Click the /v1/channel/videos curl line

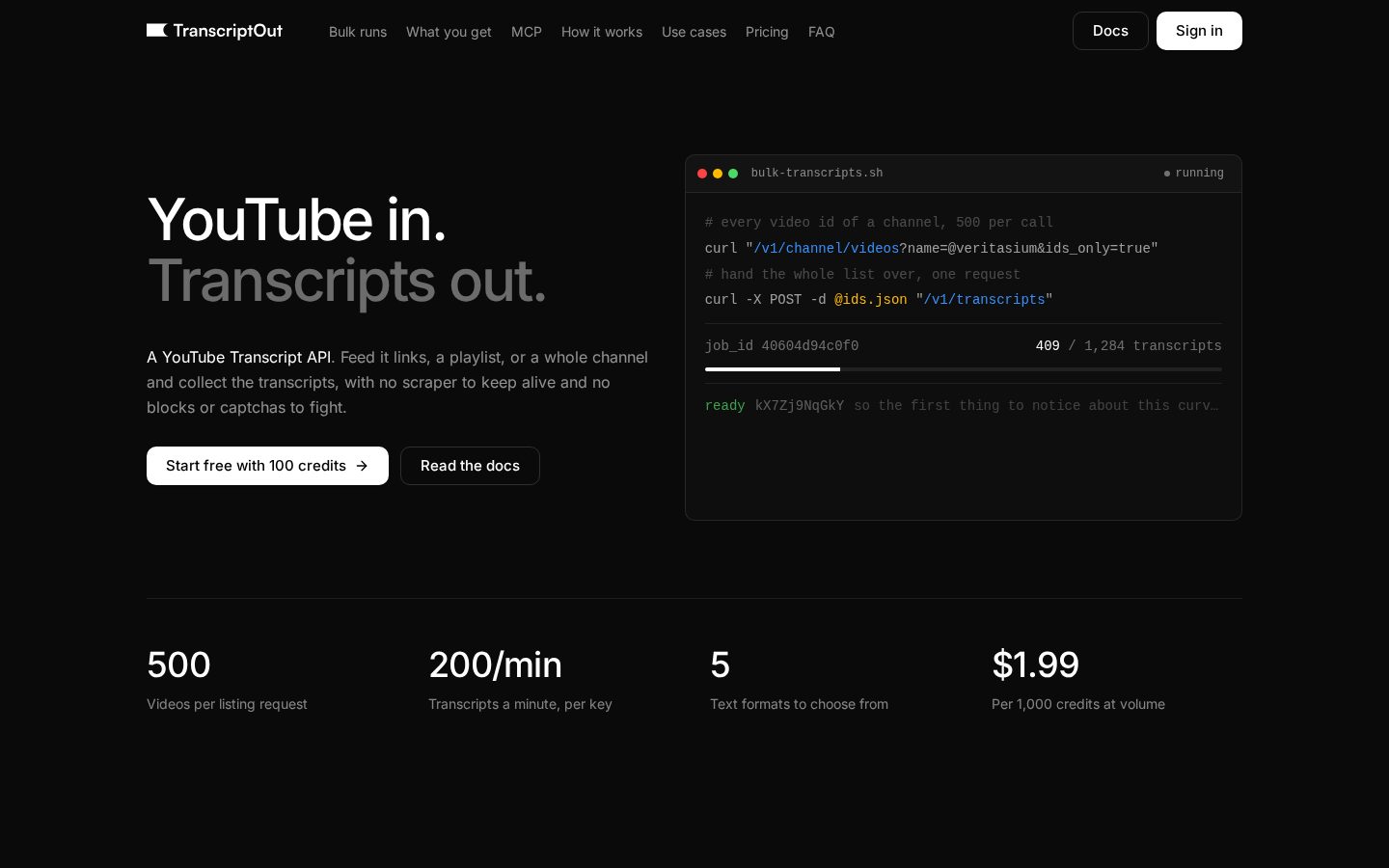pyautogui.click(x=932, y=249)
